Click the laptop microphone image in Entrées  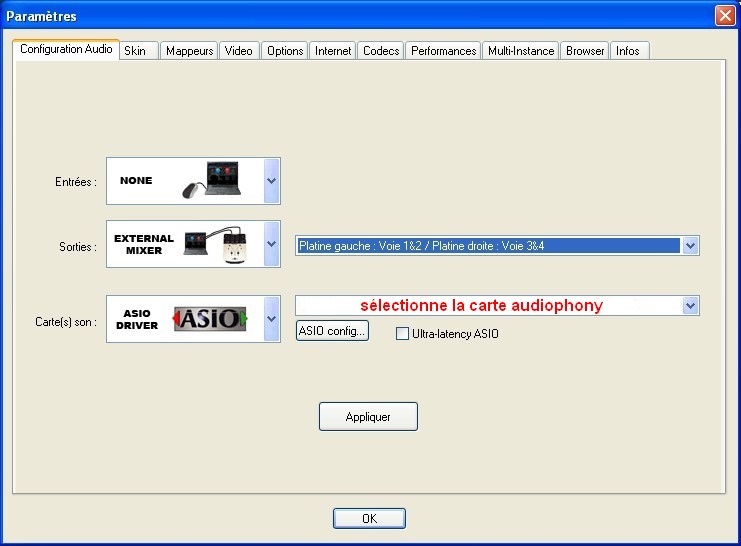(x=212, y=180)
